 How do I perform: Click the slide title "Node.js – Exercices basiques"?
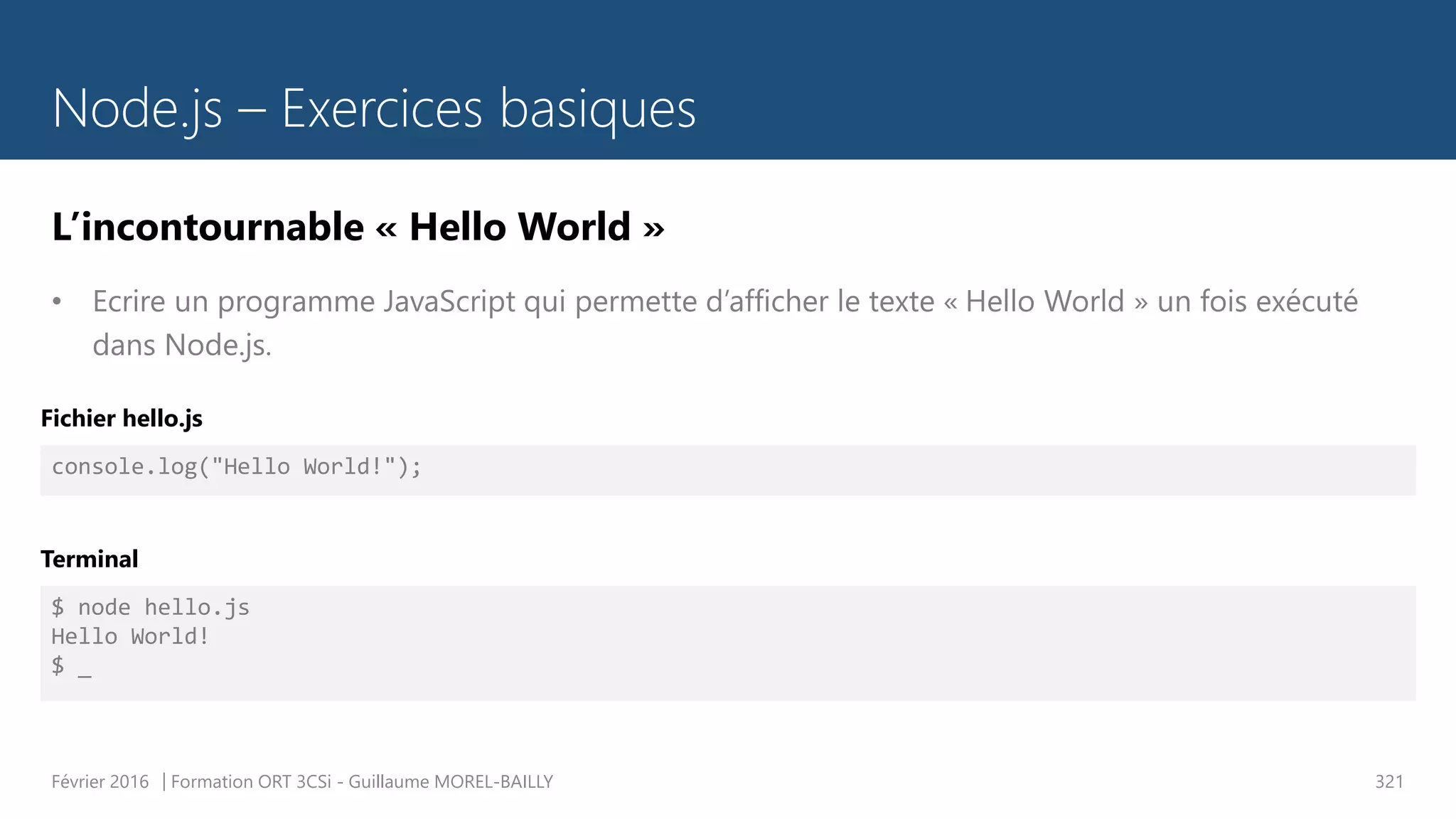pyautogui.click(x=374, y=109)
